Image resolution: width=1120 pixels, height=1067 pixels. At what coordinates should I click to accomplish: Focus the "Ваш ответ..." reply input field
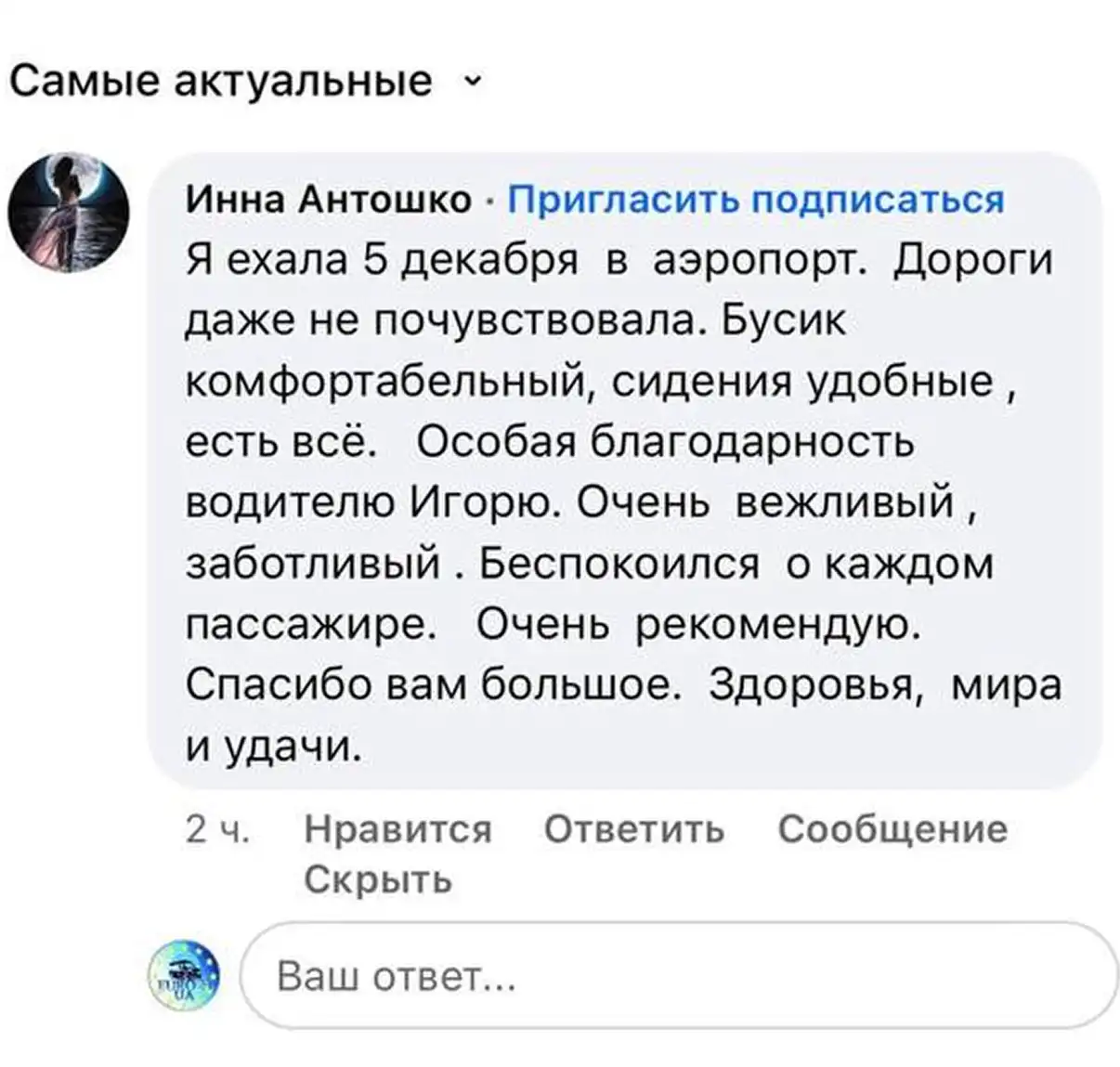point(678,976)
